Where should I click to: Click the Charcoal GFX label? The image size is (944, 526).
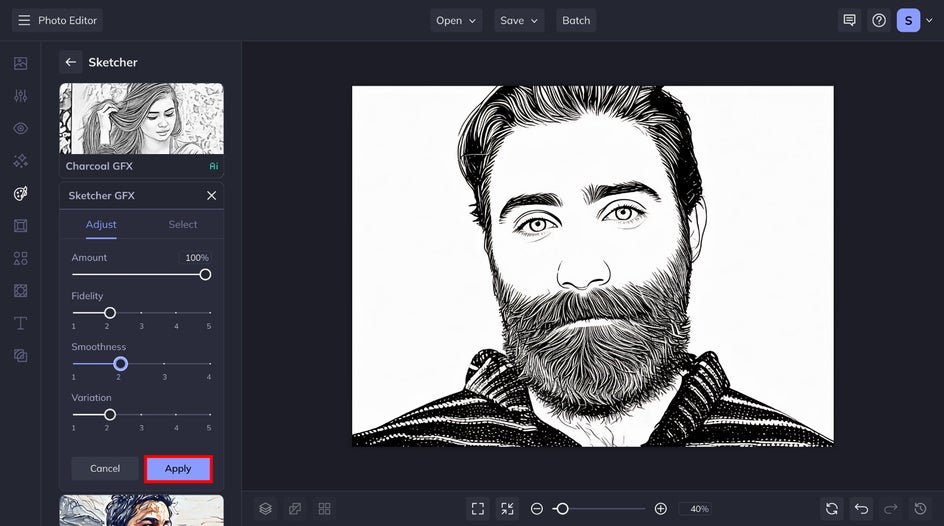tap(99, 166)
